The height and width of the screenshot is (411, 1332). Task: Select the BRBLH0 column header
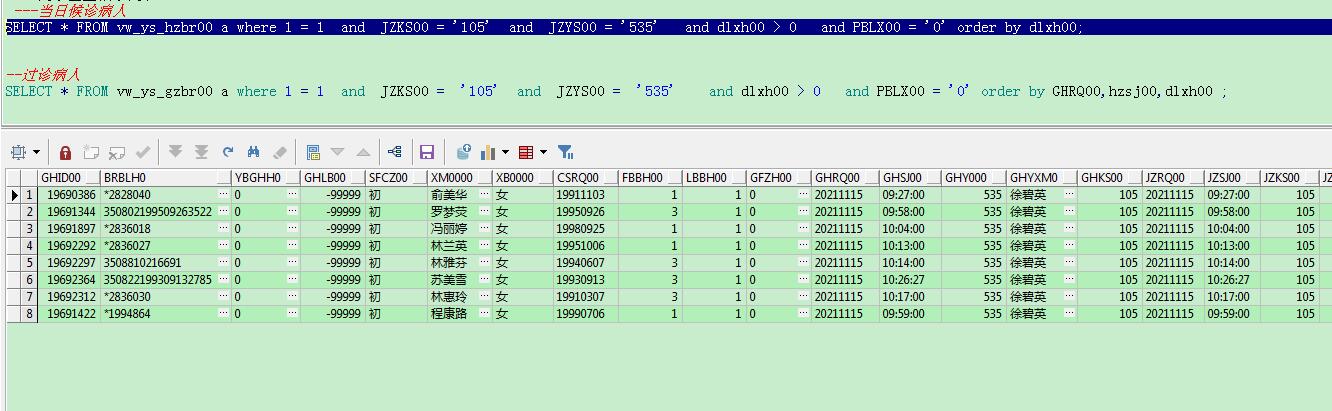point(165,178)
